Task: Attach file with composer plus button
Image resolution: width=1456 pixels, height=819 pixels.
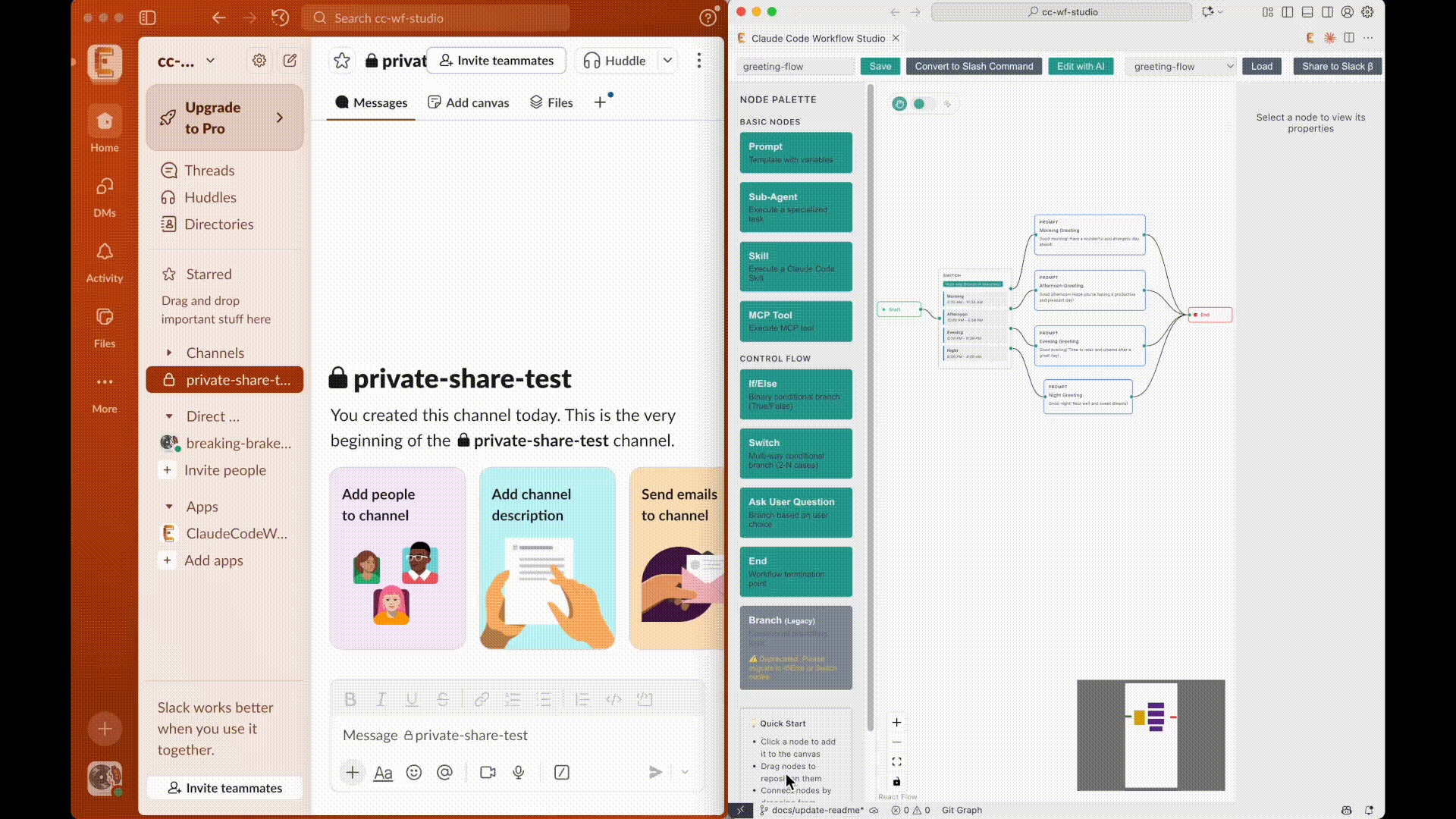Action: click(353, 772)
